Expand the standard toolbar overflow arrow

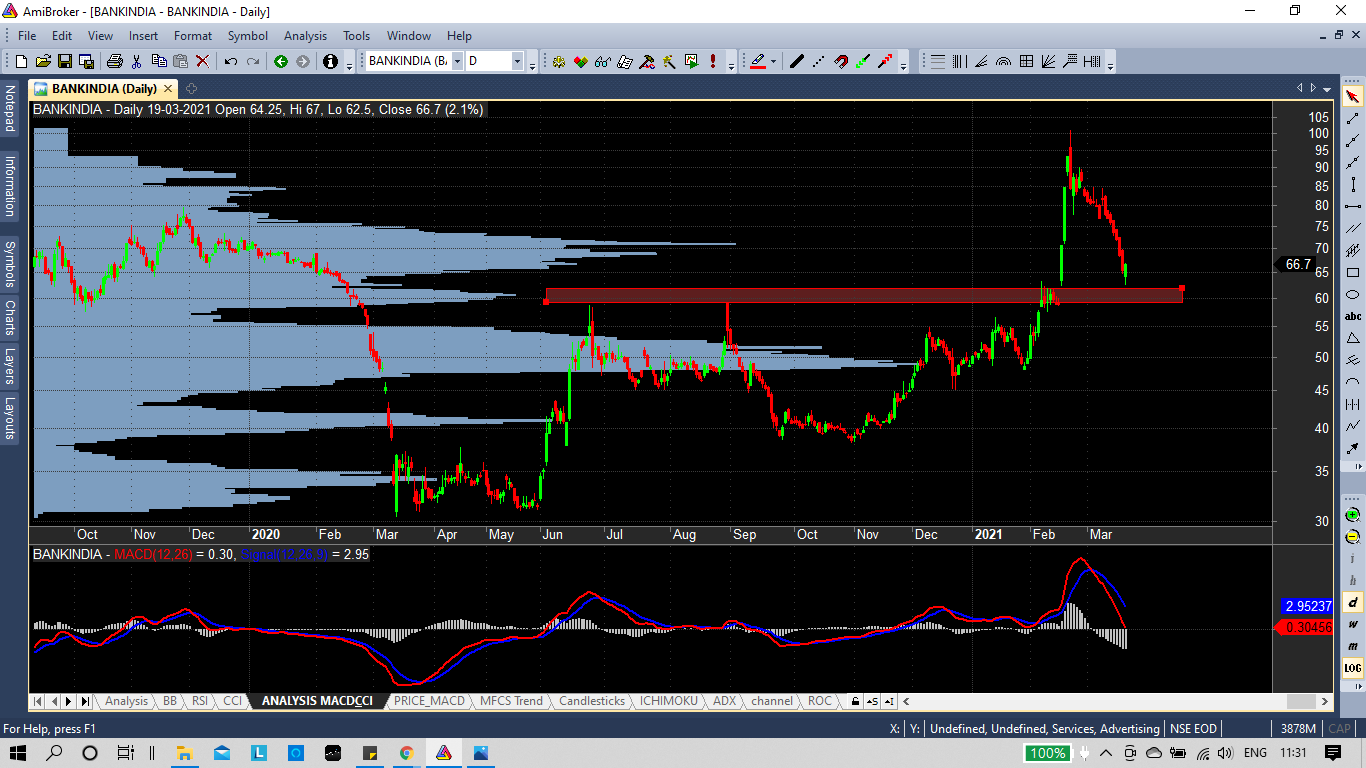click(x=349, y=65)
